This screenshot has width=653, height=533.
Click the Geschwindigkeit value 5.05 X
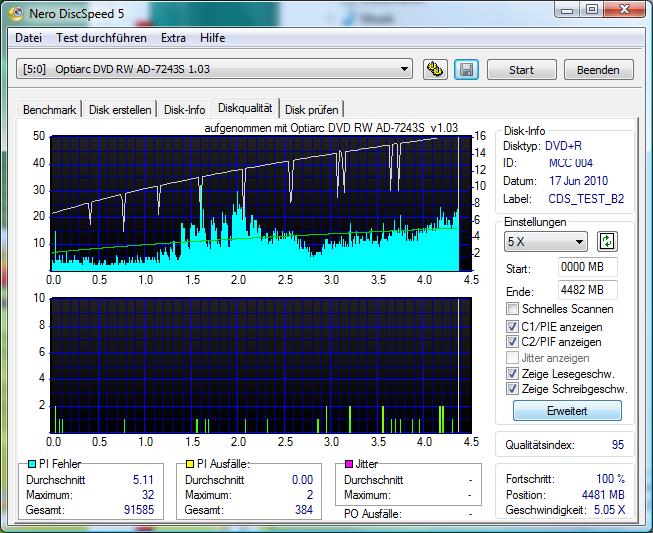(x=609, y=510)
